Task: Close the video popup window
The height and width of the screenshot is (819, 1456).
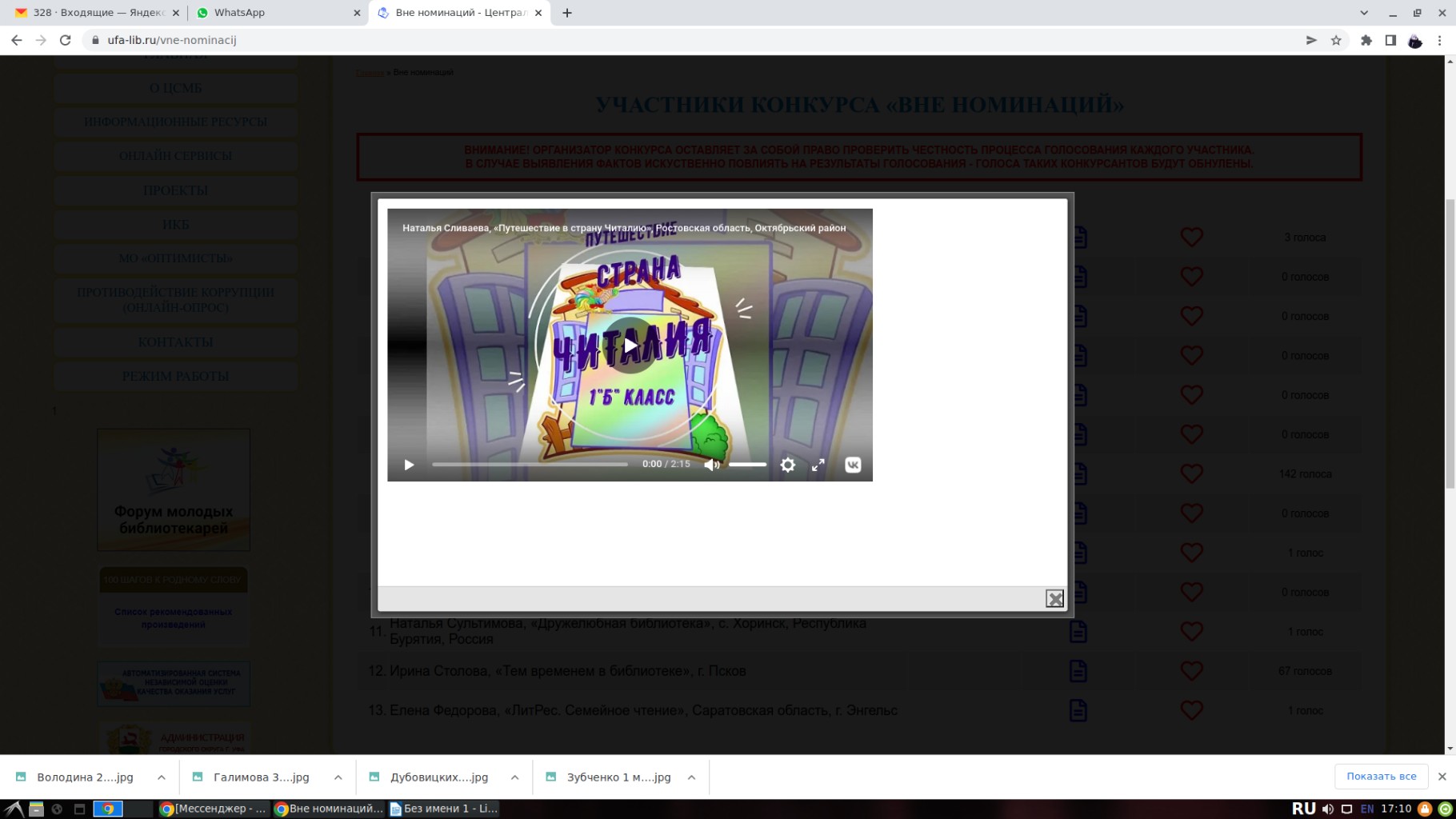Action: 1054,598
